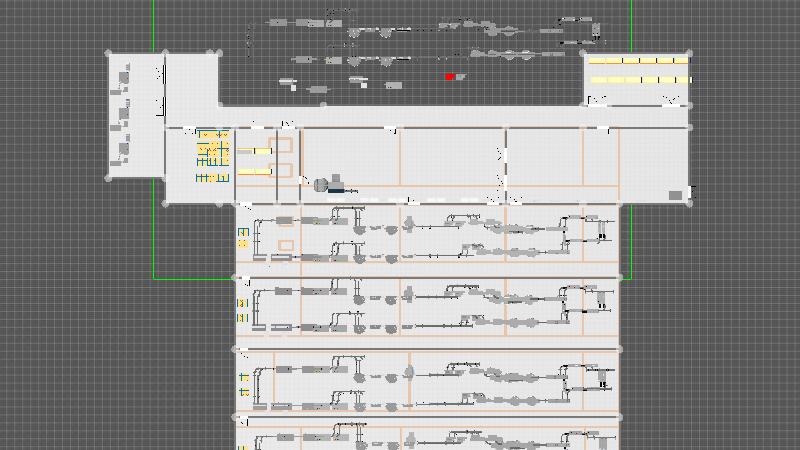Screen dimensions: 800x450
Task: Click first gray block on top outdoor line
Action: [x=277, y=21]
